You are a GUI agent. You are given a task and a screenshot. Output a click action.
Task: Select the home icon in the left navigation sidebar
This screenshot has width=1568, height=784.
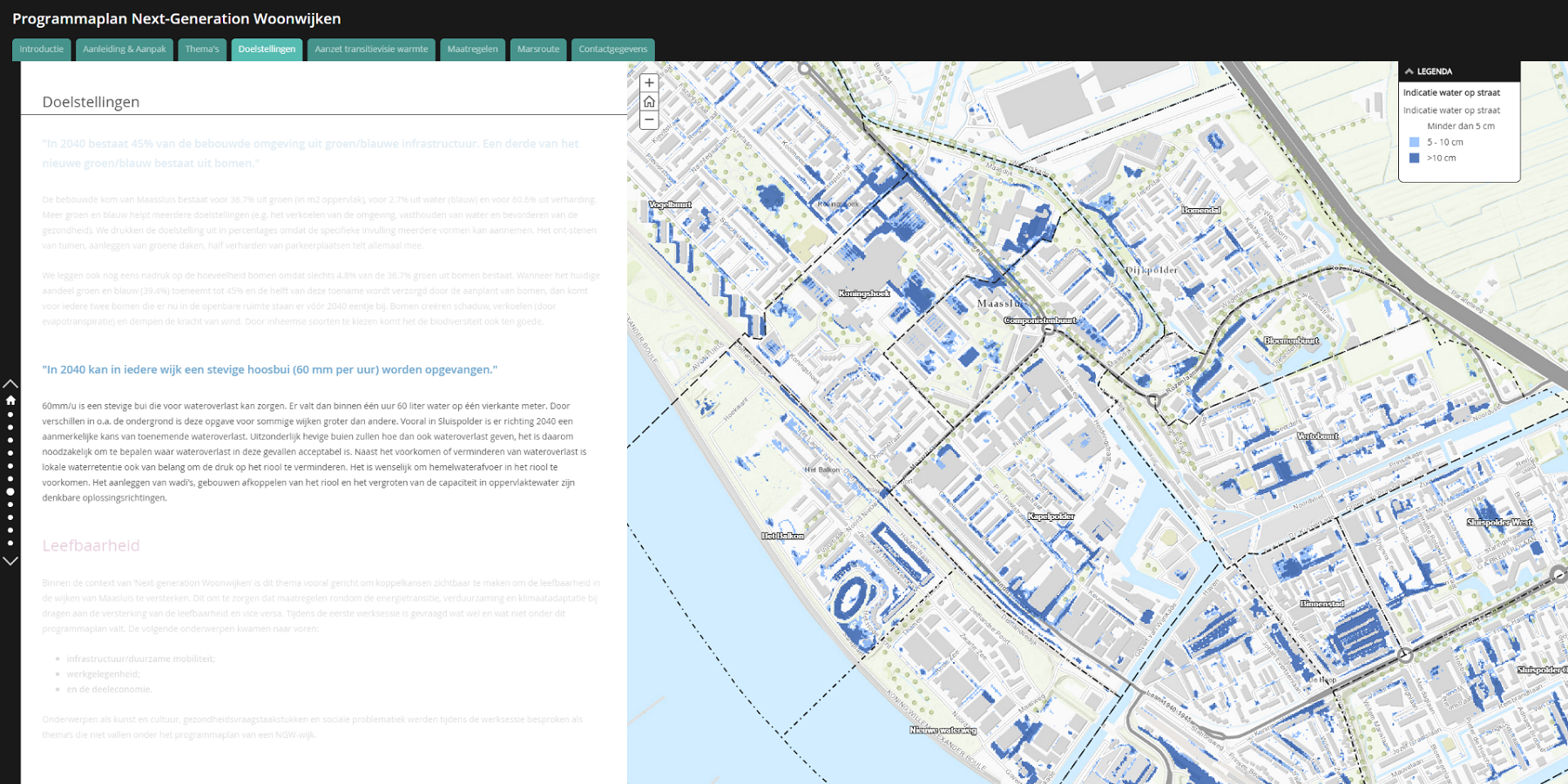10,401
